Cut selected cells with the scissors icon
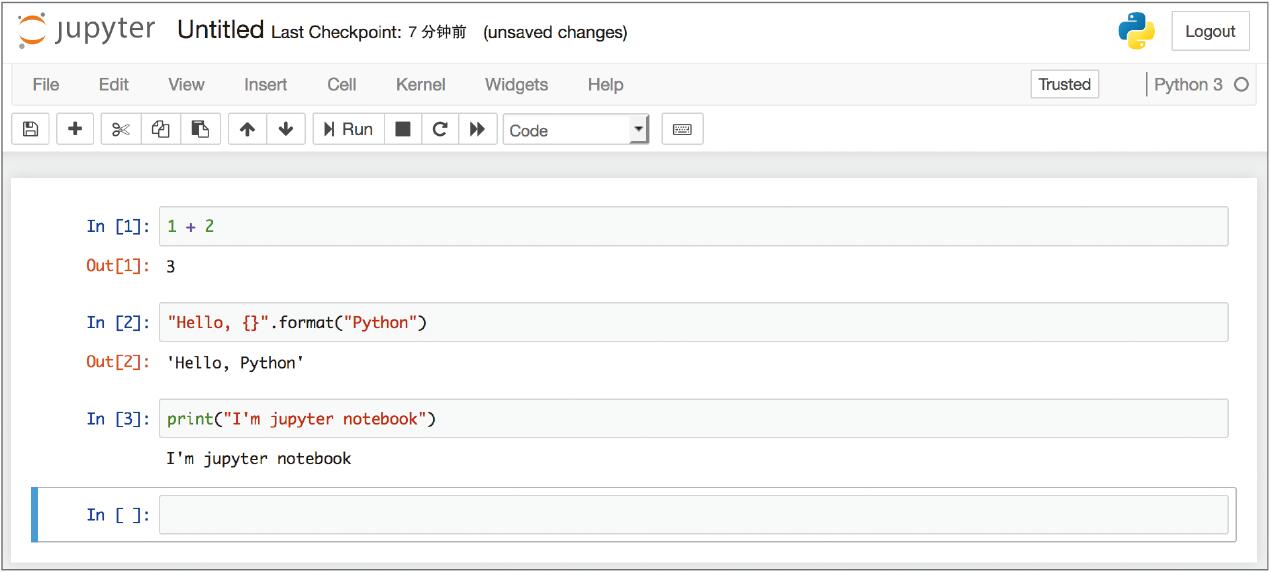This screenshot has height=572, width=1270. [x=121, y=129]
